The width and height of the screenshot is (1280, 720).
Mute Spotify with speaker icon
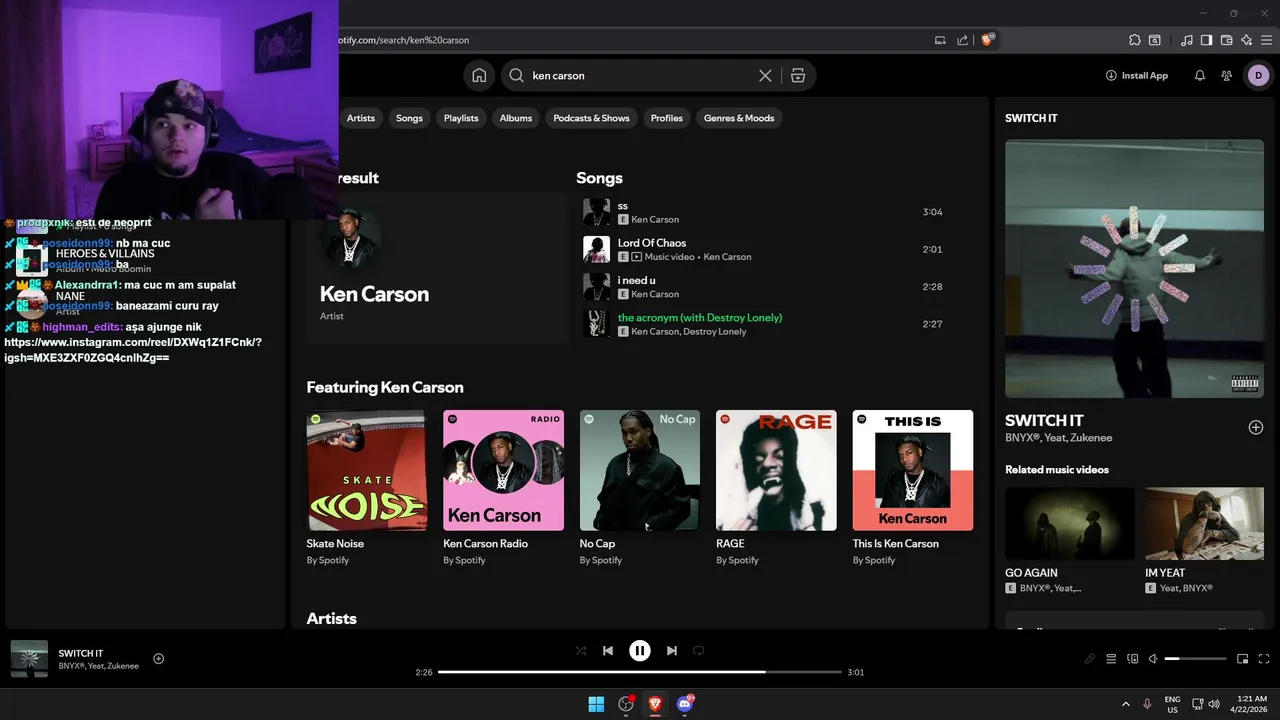click(x=1153, y=659)
